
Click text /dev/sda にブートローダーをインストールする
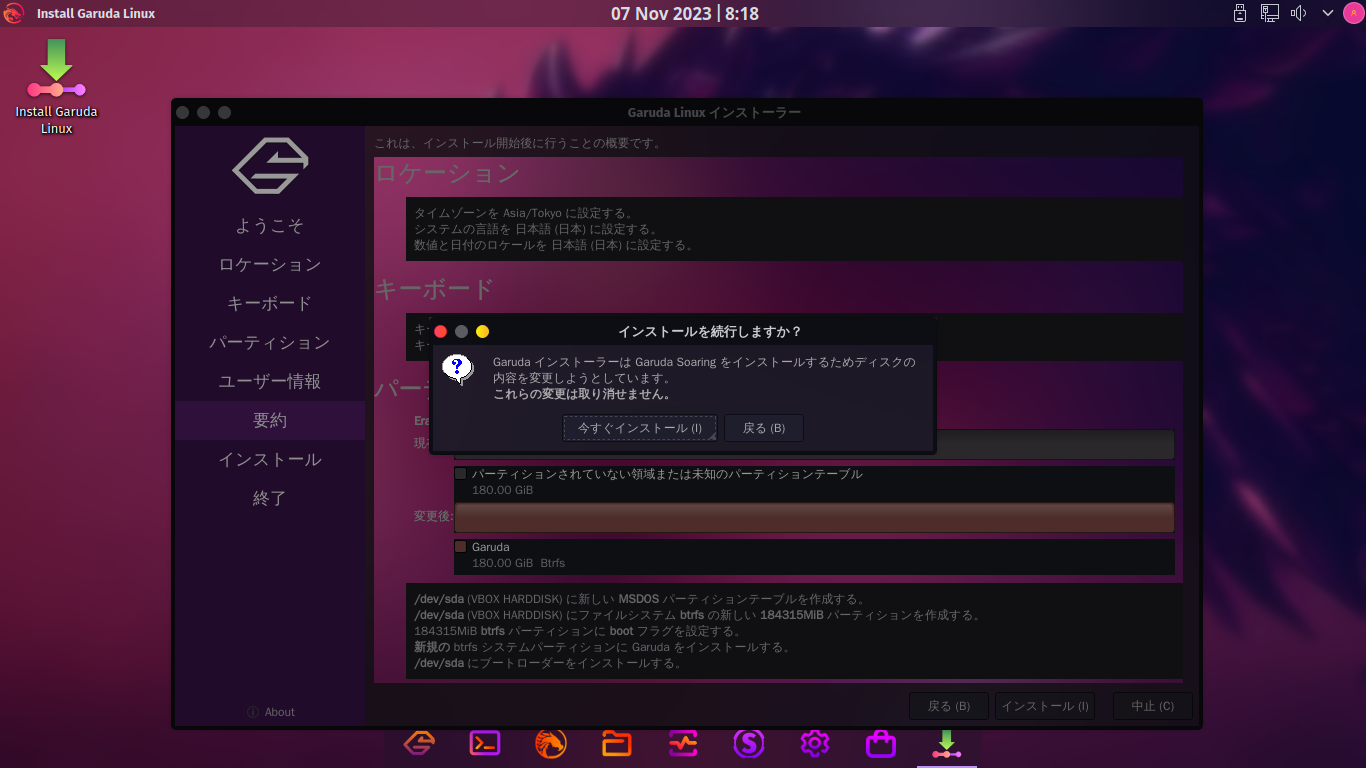point(548,663)
